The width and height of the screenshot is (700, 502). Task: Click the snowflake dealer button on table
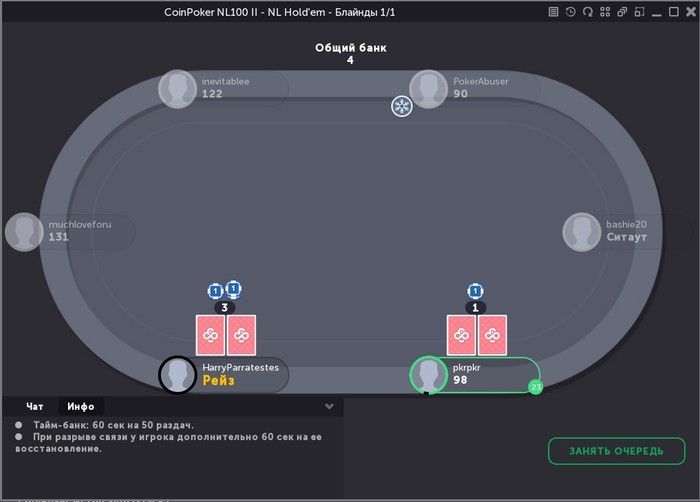401,107
